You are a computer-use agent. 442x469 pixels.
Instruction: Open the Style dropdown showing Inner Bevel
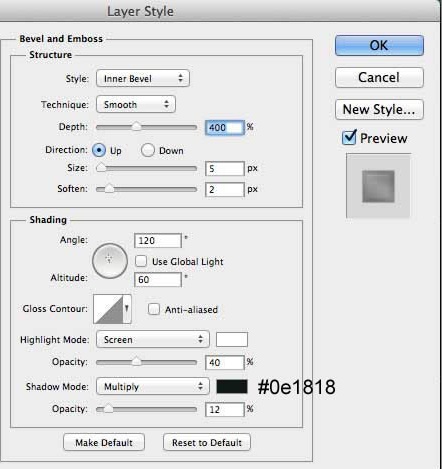[143, 78]
